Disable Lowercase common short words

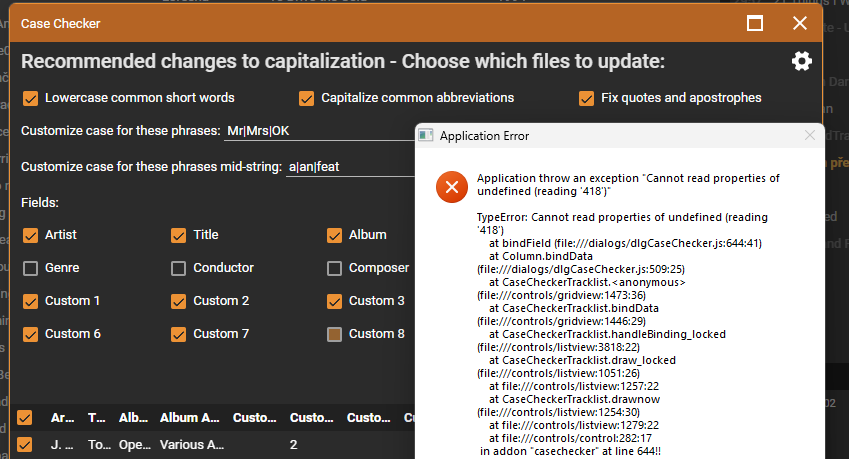[30, 98]
